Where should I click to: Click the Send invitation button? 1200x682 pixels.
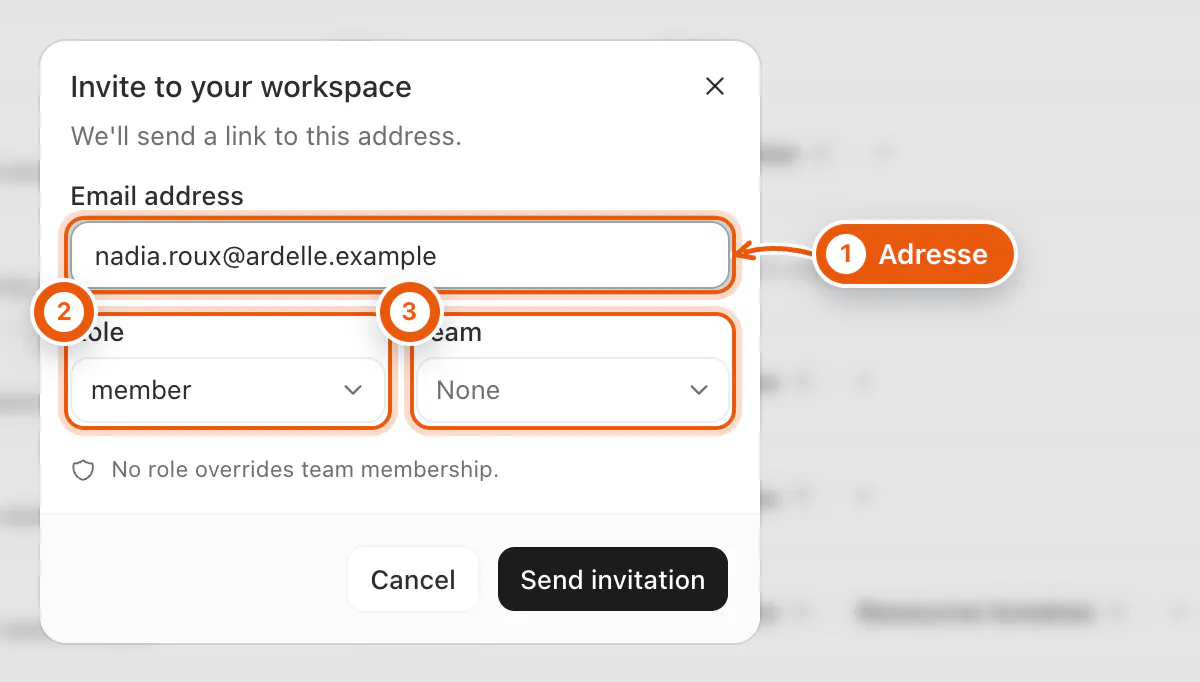pos(613,580)
